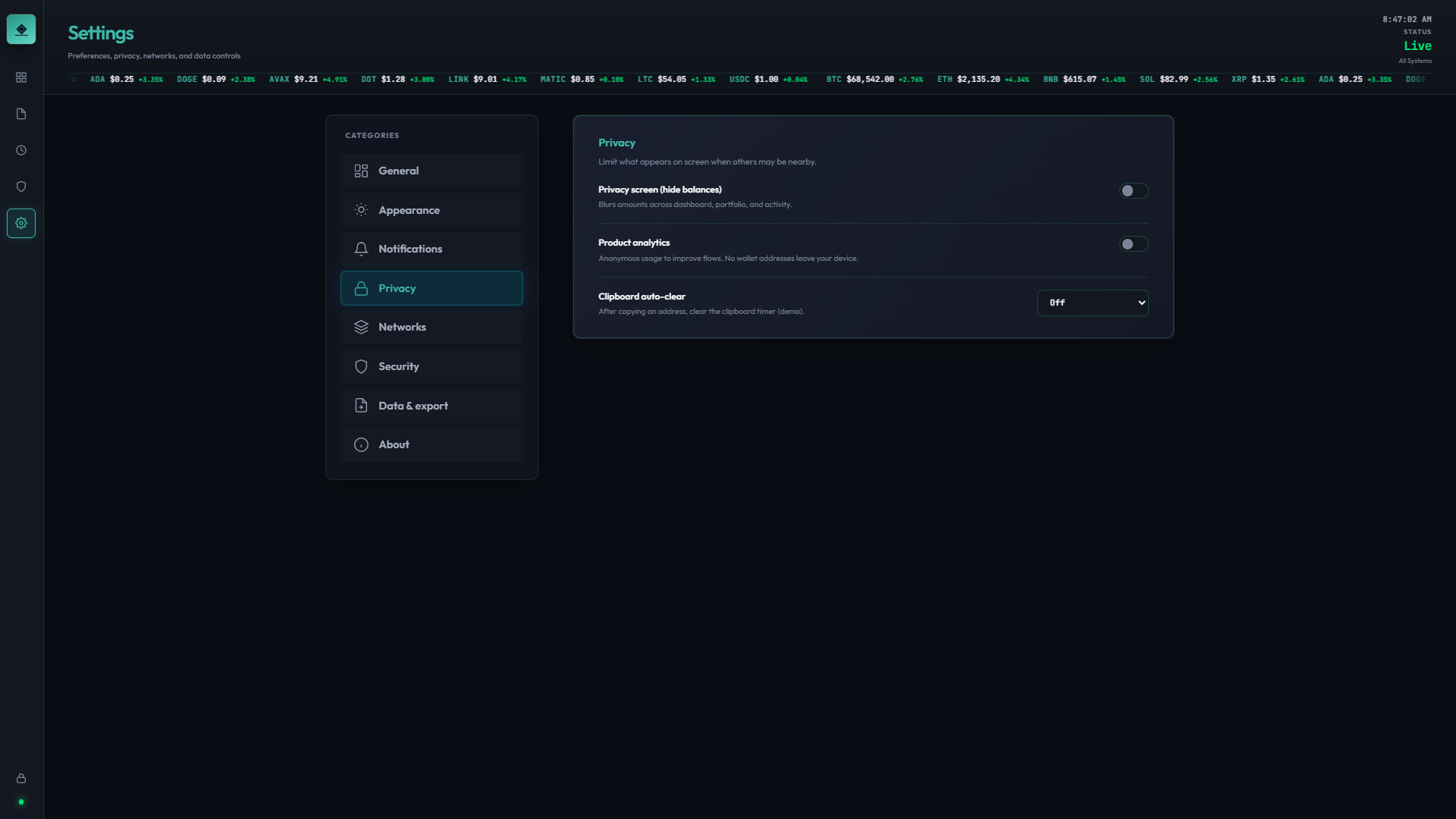
Task: Click the Live status indicator
Action: click(1417, 45)
